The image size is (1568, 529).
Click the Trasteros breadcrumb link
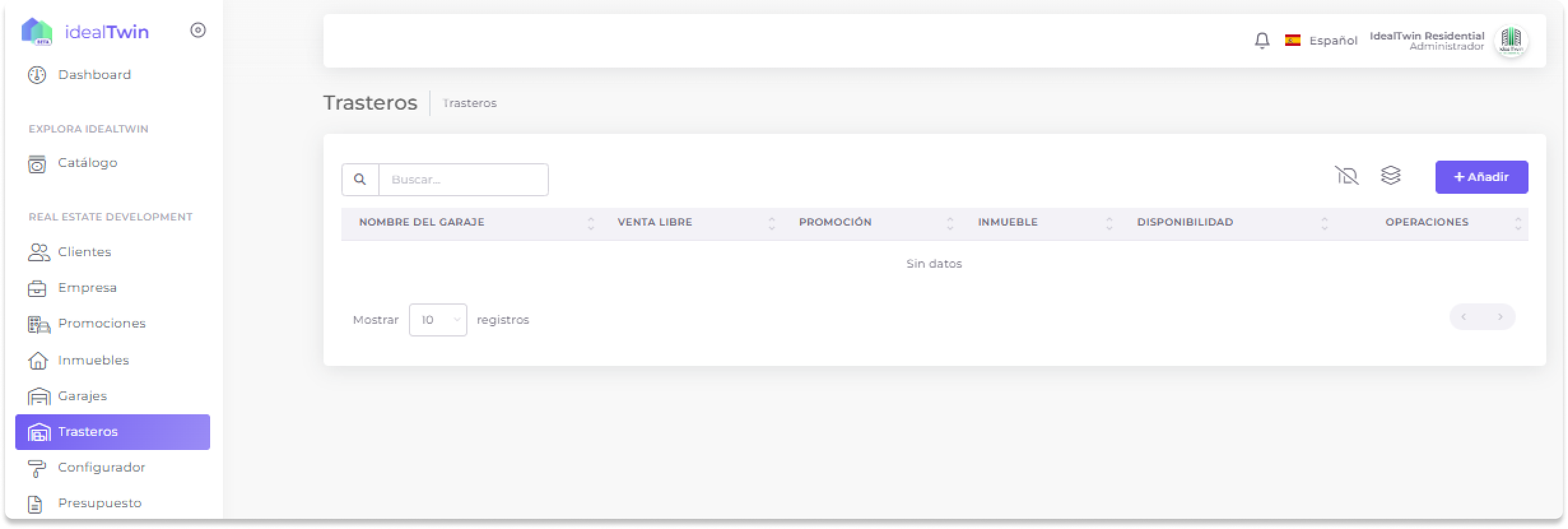469,103
